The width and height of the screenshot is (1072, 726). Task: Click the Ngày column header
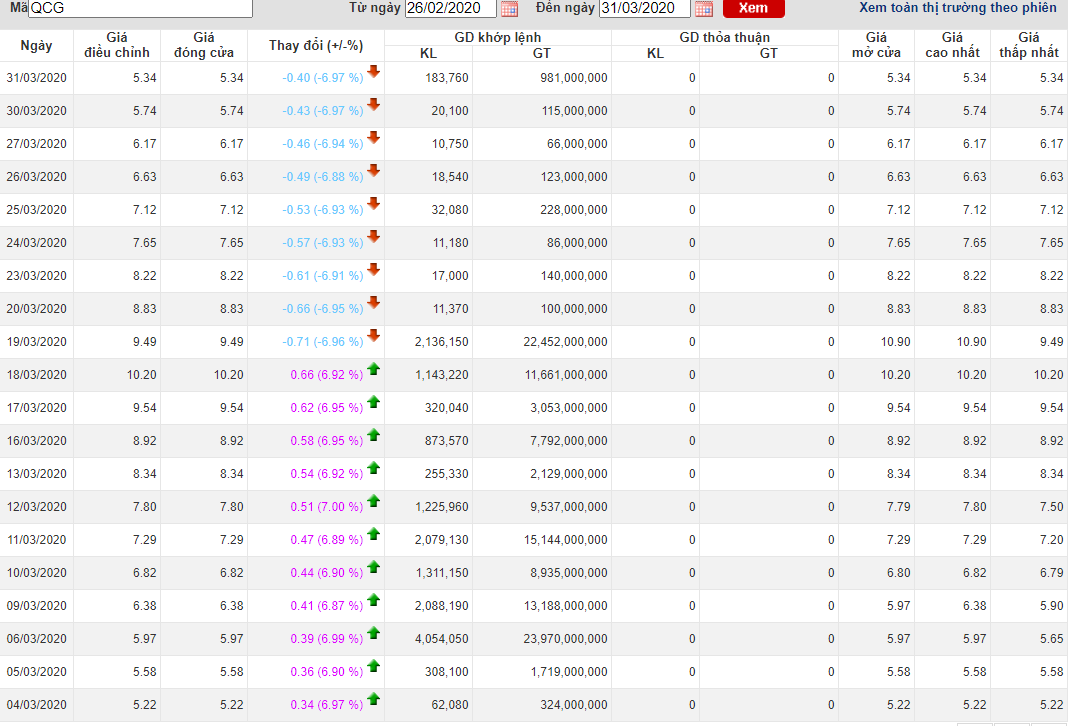(x=36, y=45)
